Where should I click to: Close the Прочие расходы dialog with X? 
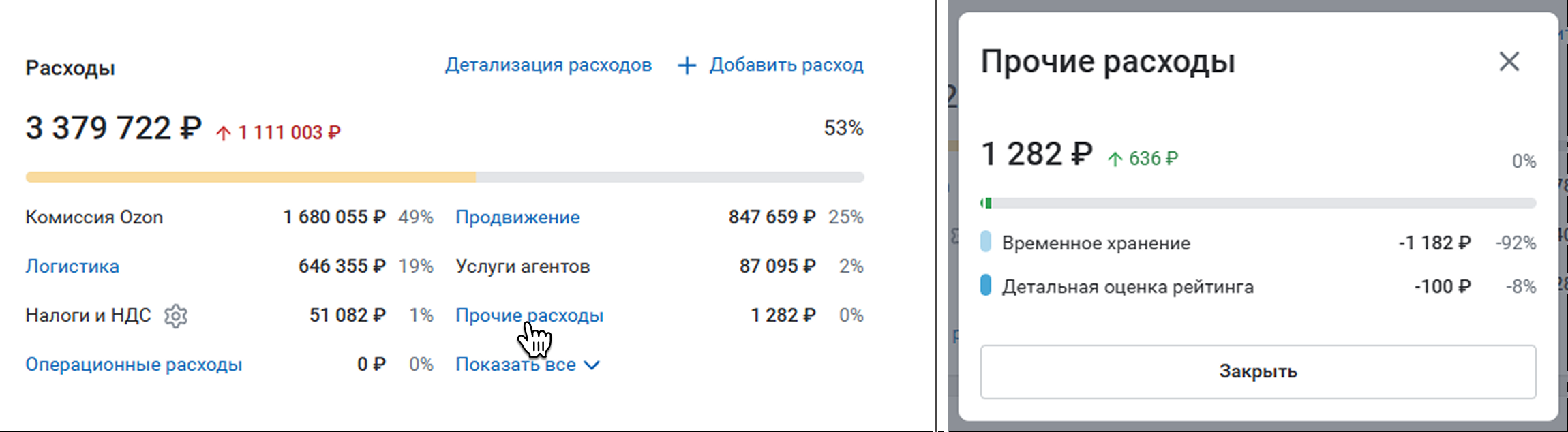[1509, 62]
